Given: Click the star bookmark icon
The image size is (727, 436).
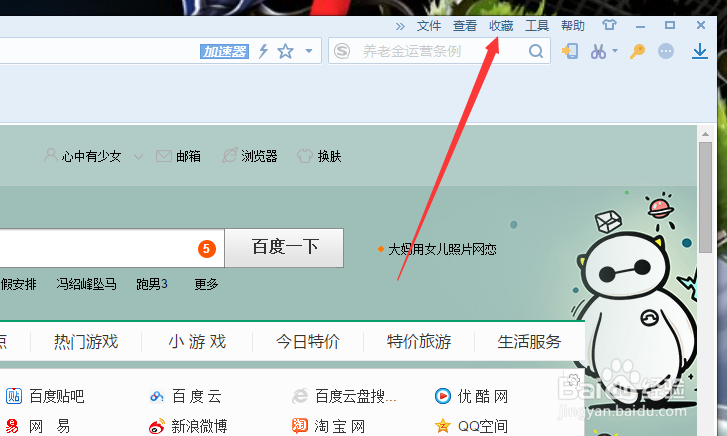Looking at the screenshot, I should [x=286, y=51].
